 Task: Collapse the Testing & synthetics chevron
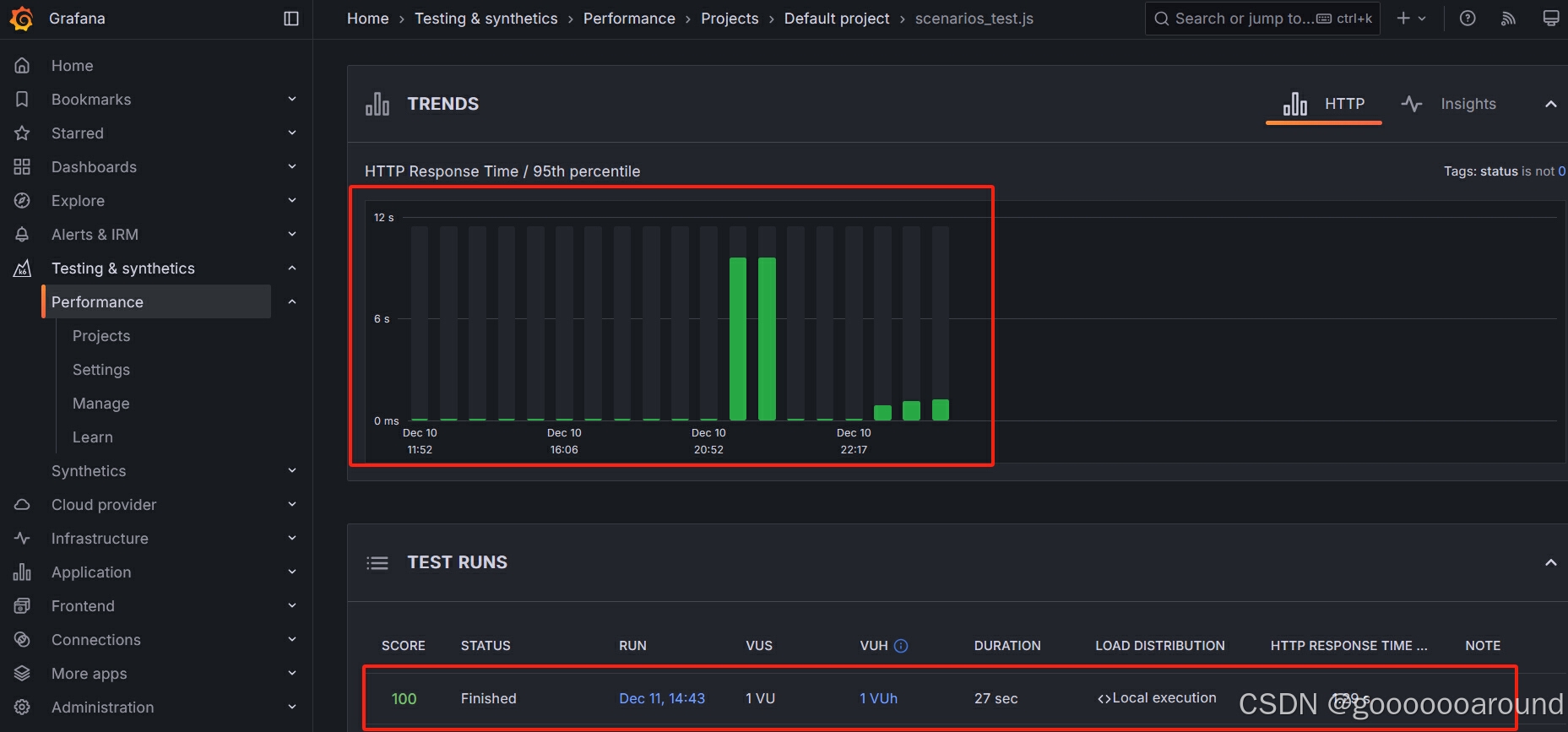292,268
